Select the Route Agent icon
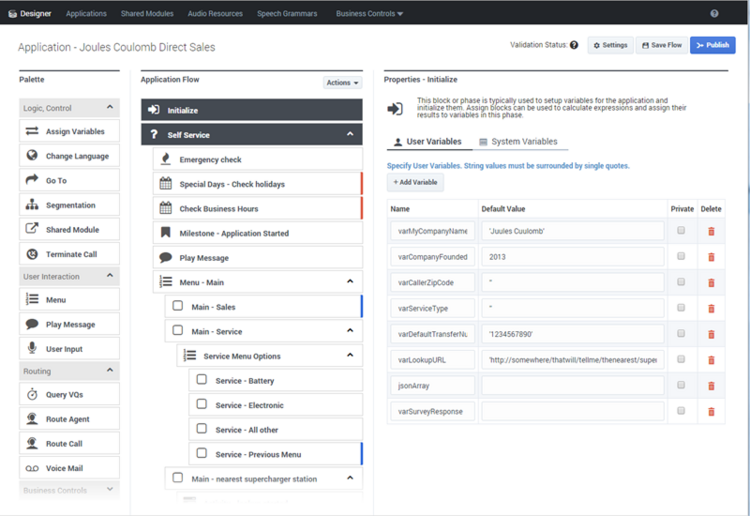The image size is (750, 516). [32, 418]
